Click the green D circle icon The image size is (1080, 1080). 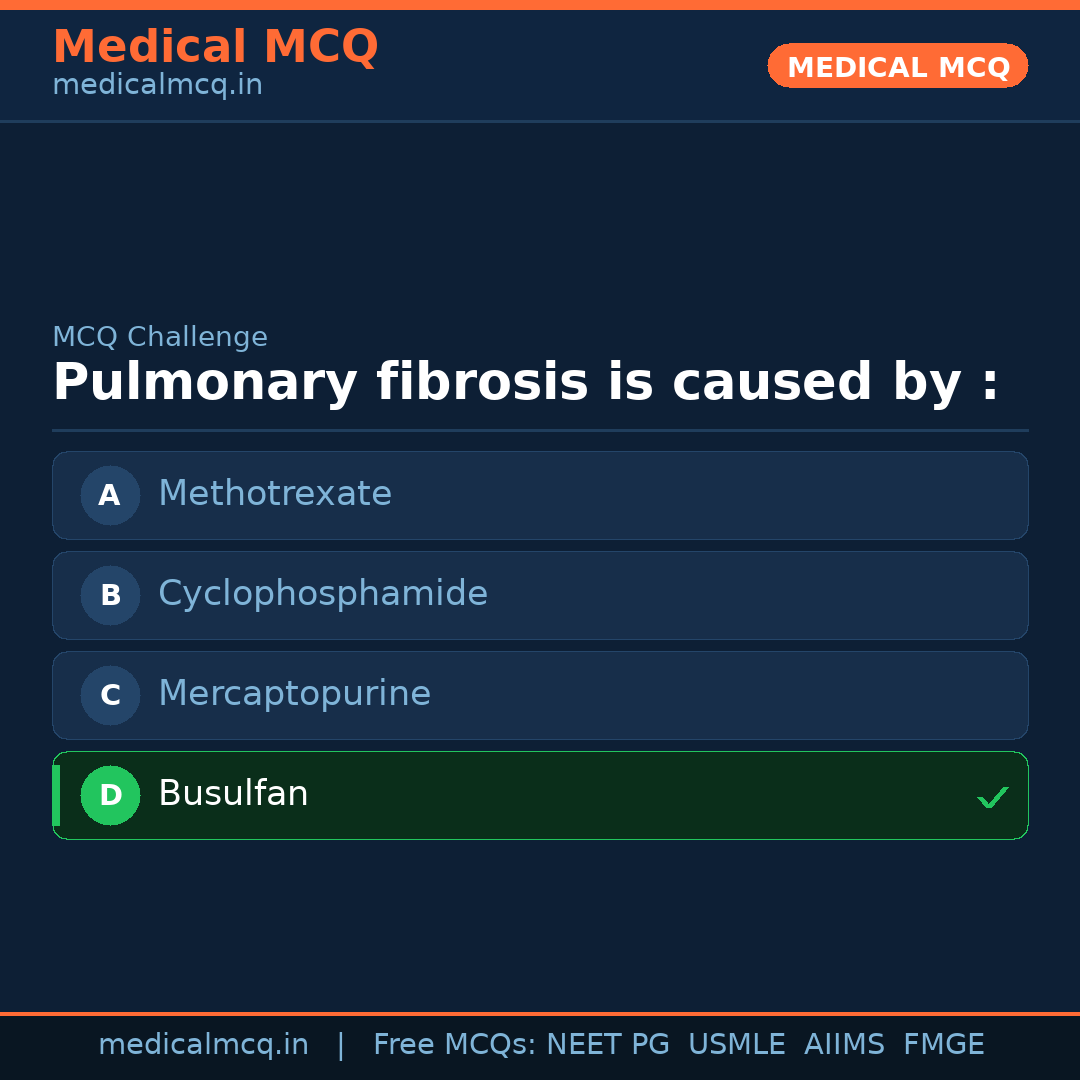coord(110,795)
